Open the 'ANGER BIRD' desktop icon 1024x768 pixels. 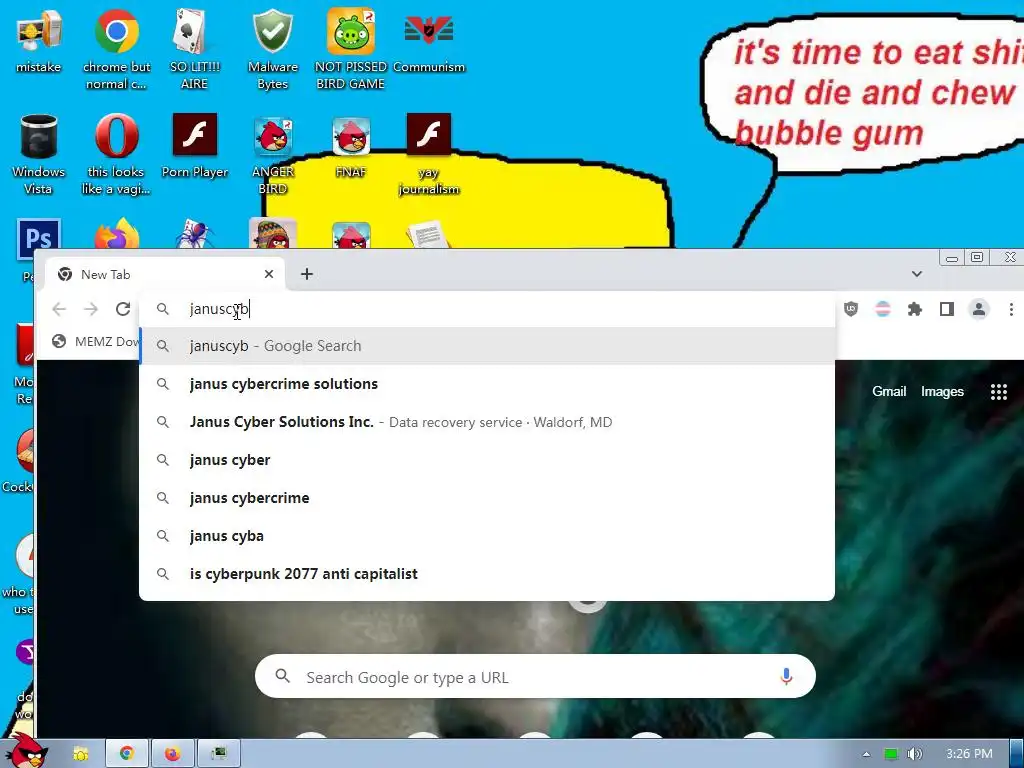(x=272, y=154)
